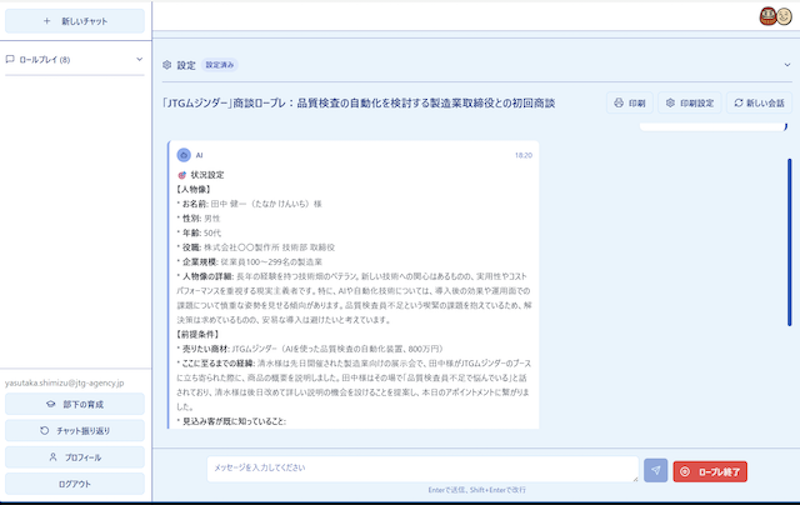This screenshot has width=800, height=505.
Task: Start a new chat with 新しいチャット
Action: tap(75, 21)
